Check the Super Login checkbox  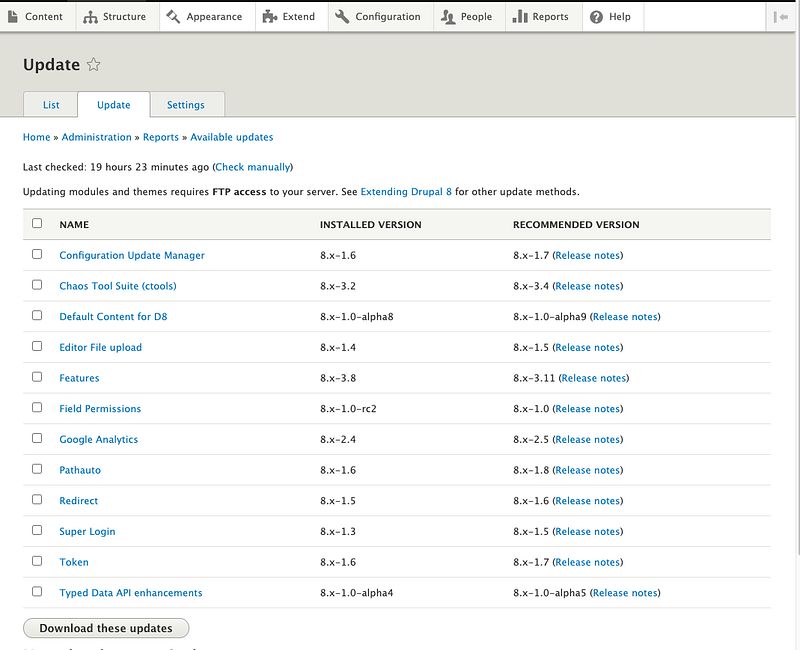pos(37,530)
